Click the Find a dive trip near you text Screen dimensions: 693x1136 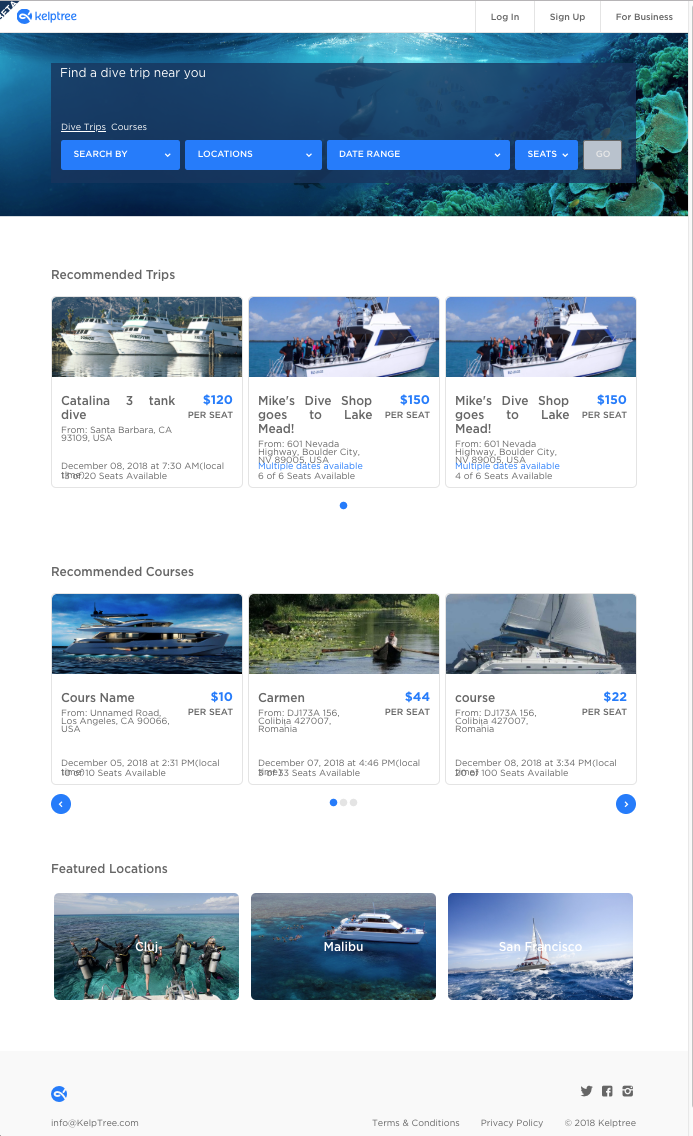[x=133, y=72]
